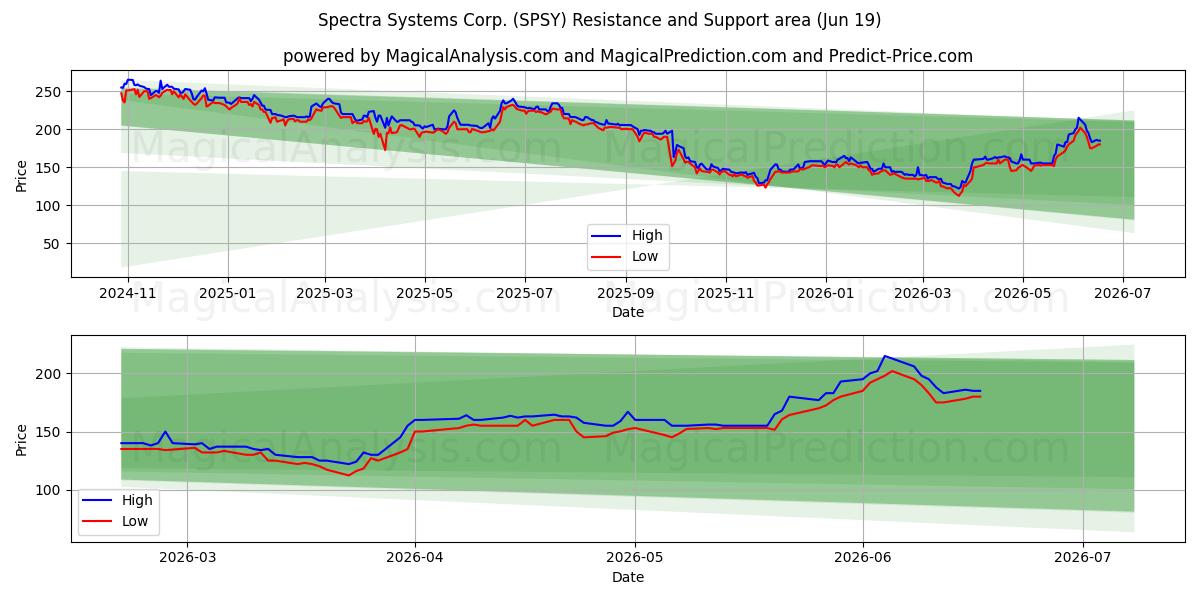The image size is (1200, 600).
Task: Click the 'Date' axis label under the top chart
Action: [627, 313]
